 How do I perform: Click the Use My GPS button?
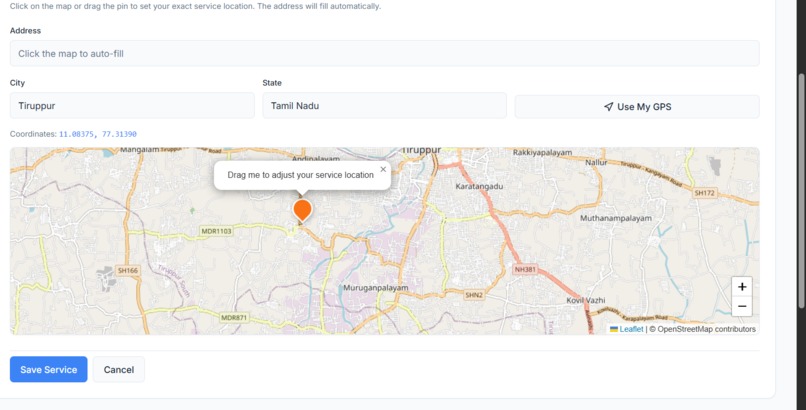tap(637, 106)
